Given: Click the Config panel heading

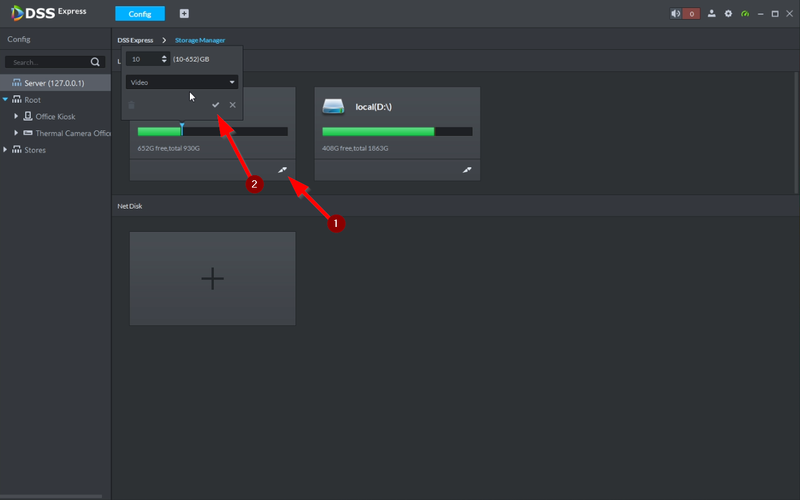Looking at the screenshot, I should [19, 39].
